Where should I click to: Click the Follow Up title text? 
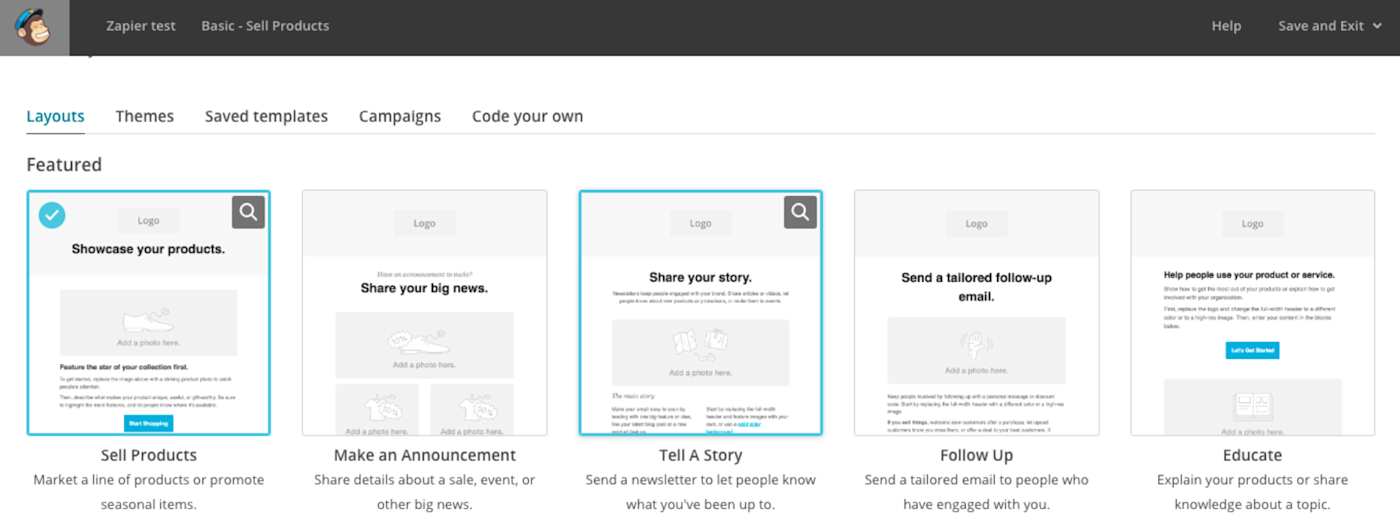coord(976,455)
